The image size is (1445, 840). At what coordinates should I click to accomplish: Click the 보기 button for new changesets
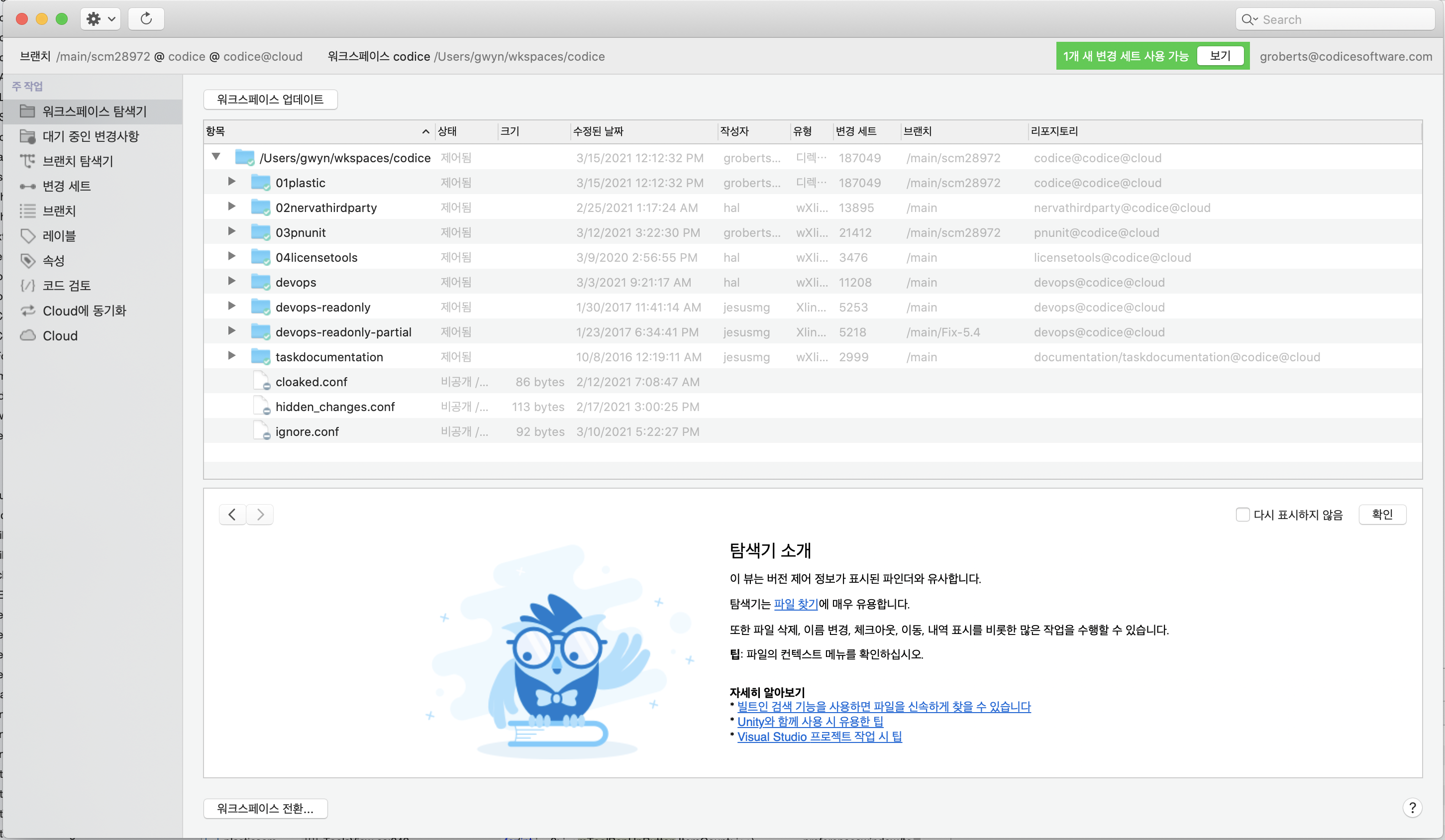pos(1220,56)
